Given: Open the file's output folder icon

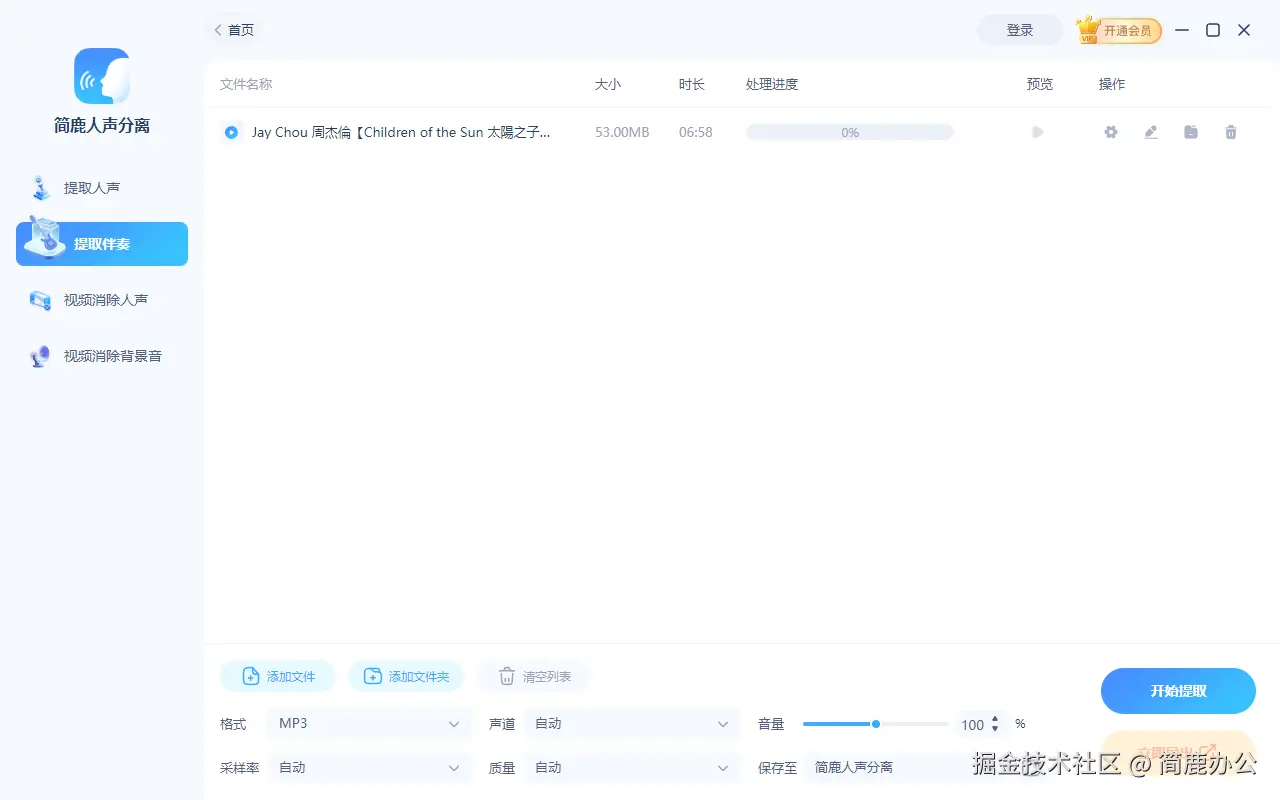Looking at the screenshot, I should click(1190, 131).
